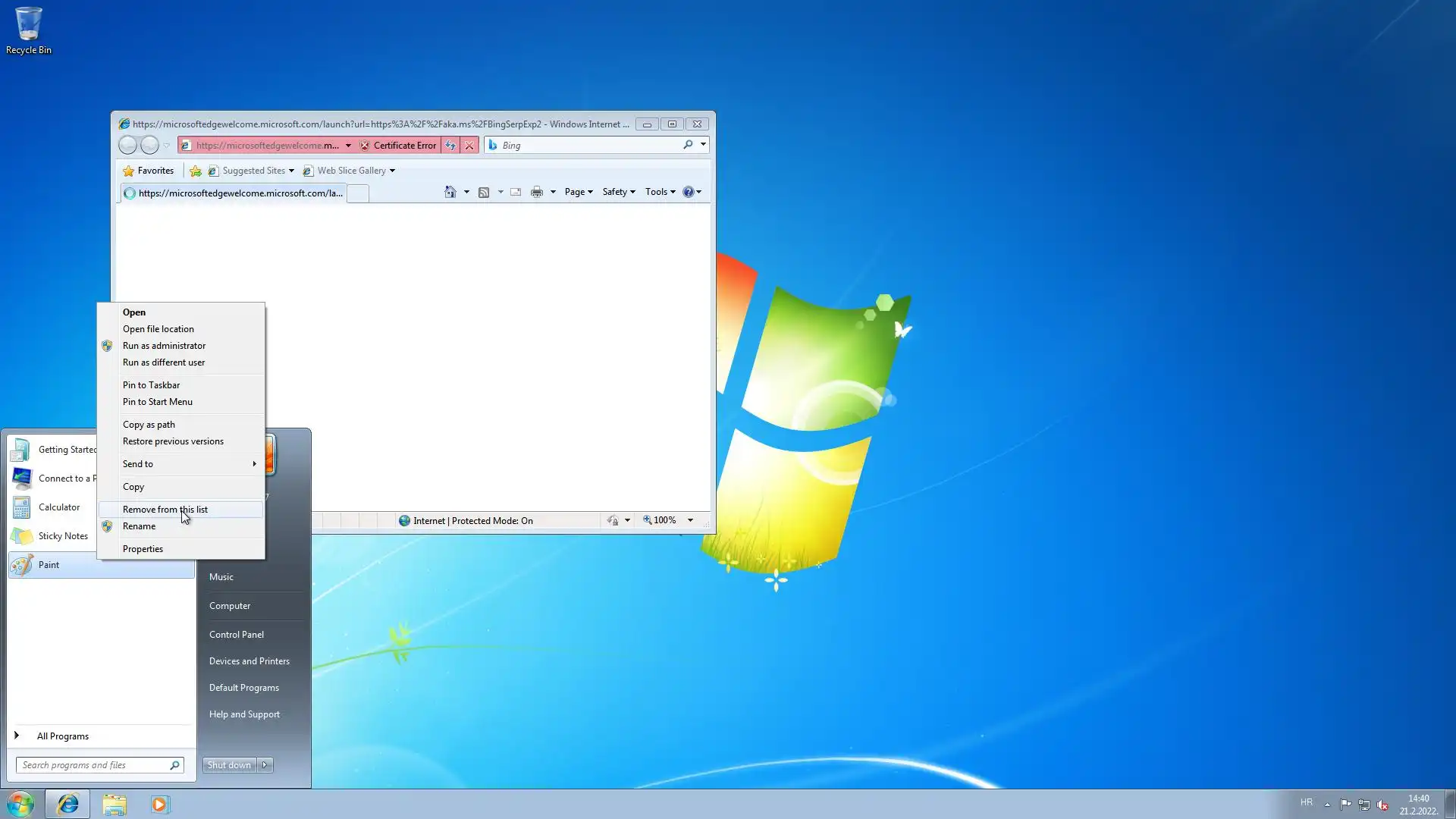Click the Bing search magnifier icon
Image resolution: width=1456 pixels, height=819 pixels.
pos(688,145)
